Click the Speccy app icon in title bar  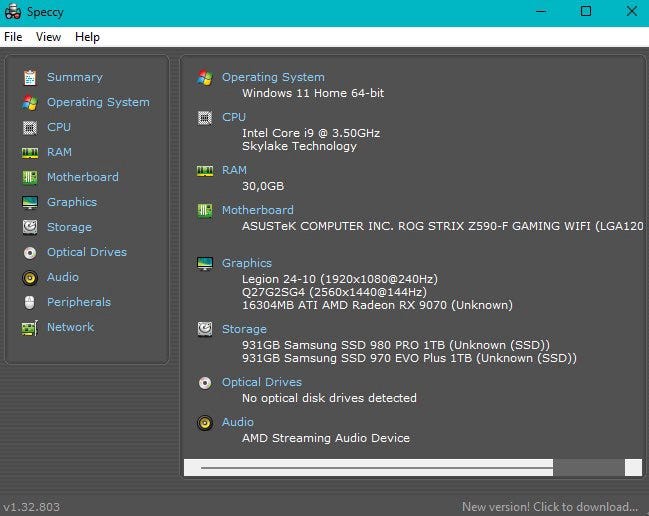coord(13,12)
